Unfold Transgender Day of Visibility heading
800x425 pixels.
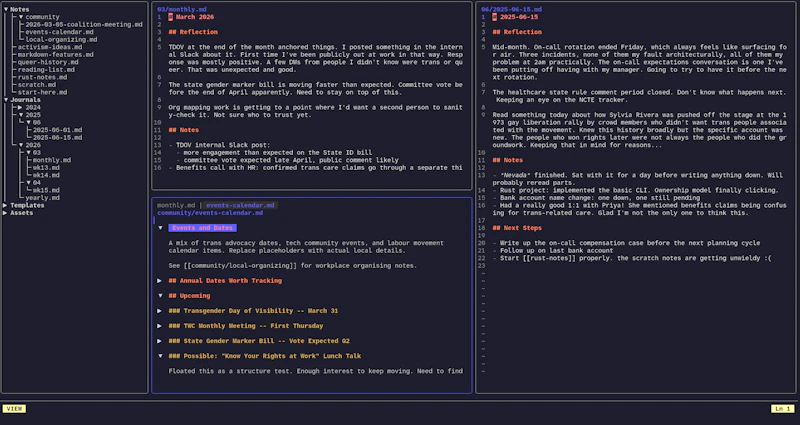click(x=160, y=311)
